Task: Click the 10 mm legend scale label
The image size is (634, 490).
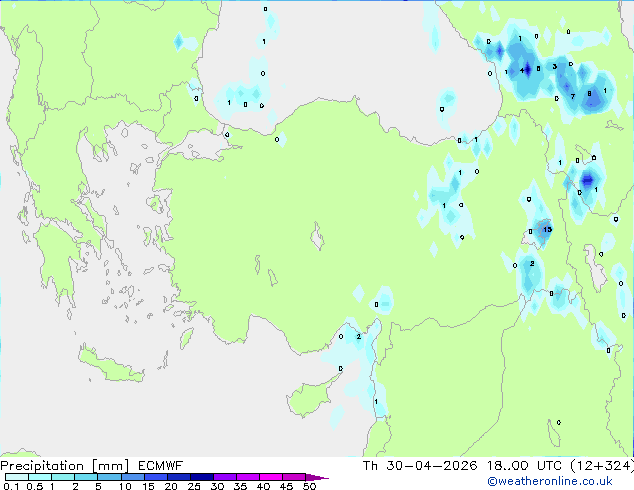Action: pyautogui.click(x=125, y=487)
